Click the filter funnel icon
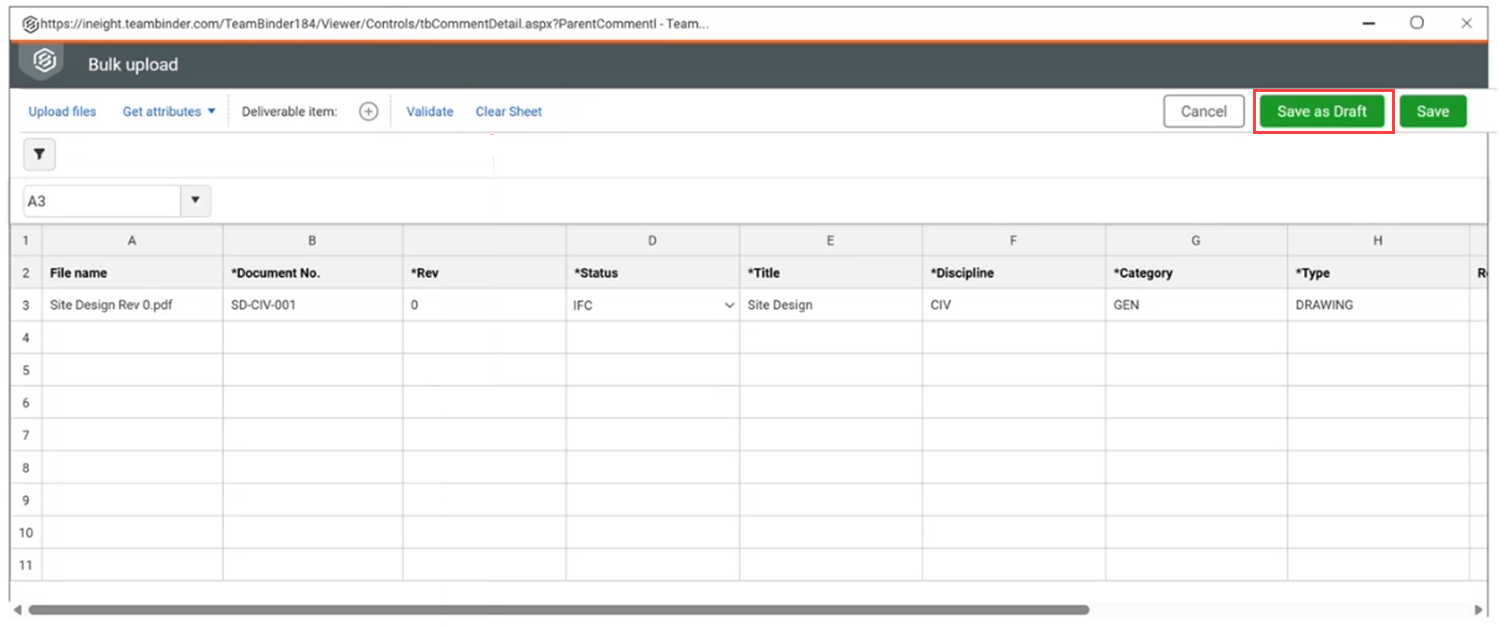 click(x=39, y=154)
